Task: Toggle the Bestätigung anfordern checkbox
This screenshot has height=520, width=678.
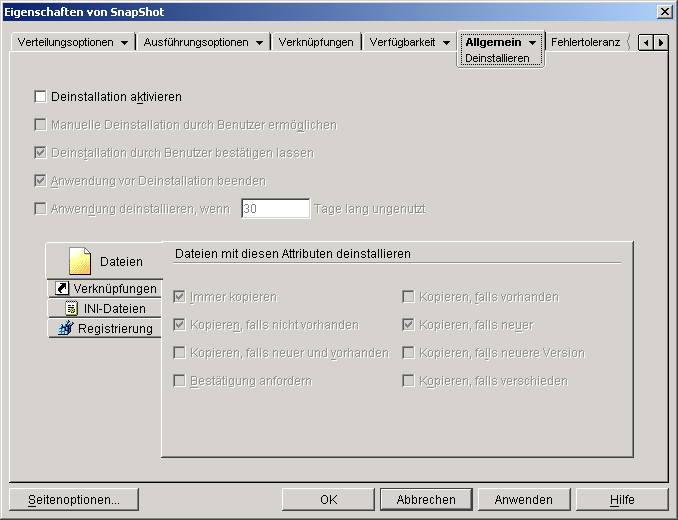Action: coord(179,381)
